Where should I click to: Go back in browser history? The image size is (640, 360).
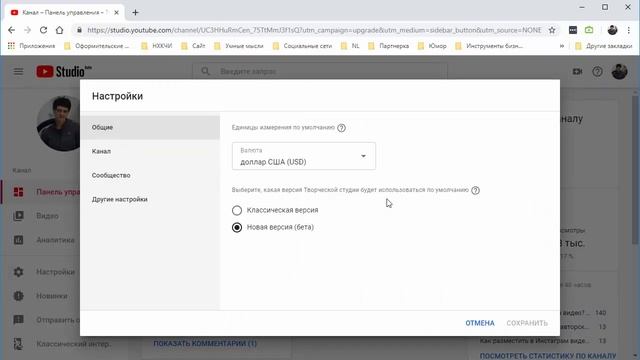[x=11, y=30]
